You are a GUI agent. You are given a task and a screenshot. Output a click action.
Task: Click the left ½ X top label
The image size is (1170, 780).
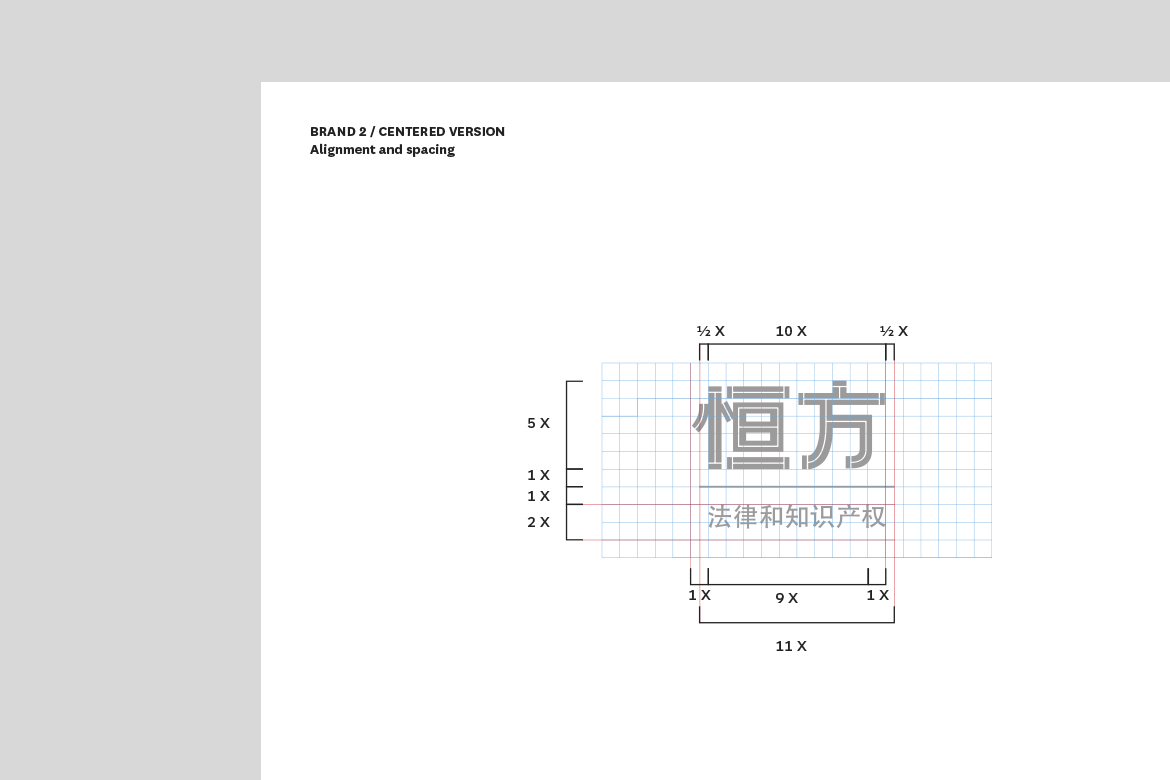coord(710,331)
